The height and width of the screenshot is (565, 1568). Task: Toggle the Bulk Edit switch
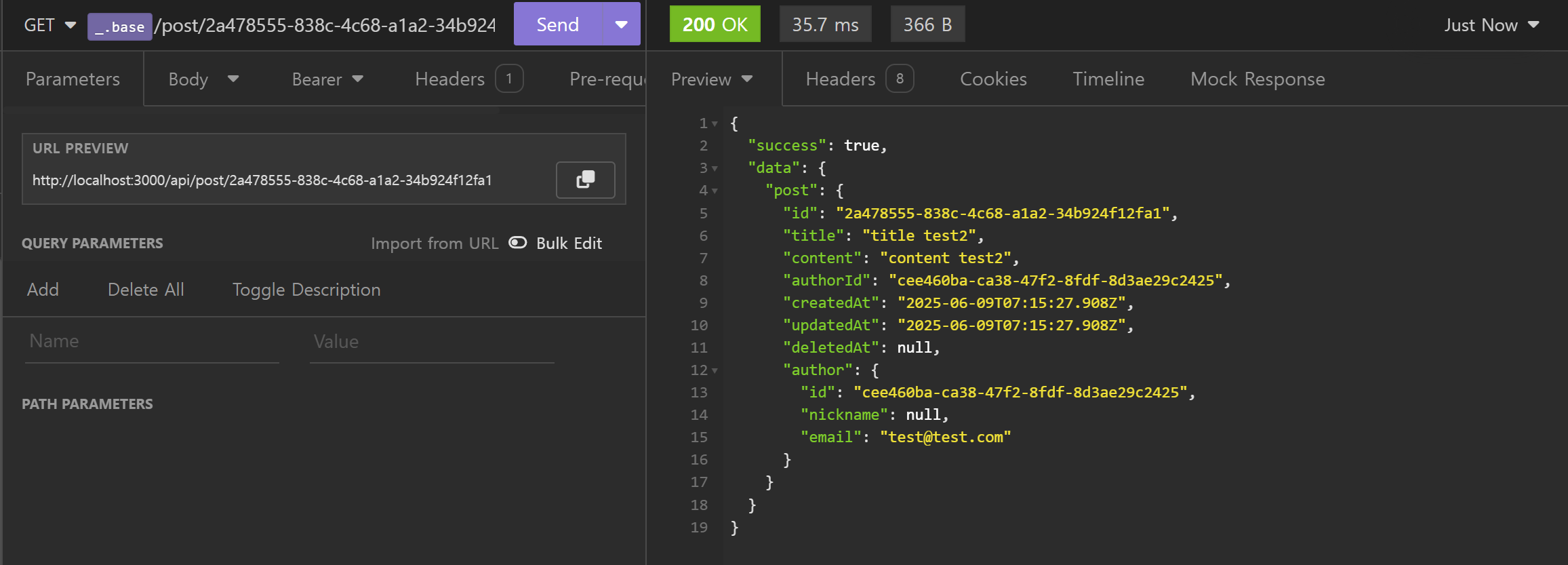tap(518, 243)
